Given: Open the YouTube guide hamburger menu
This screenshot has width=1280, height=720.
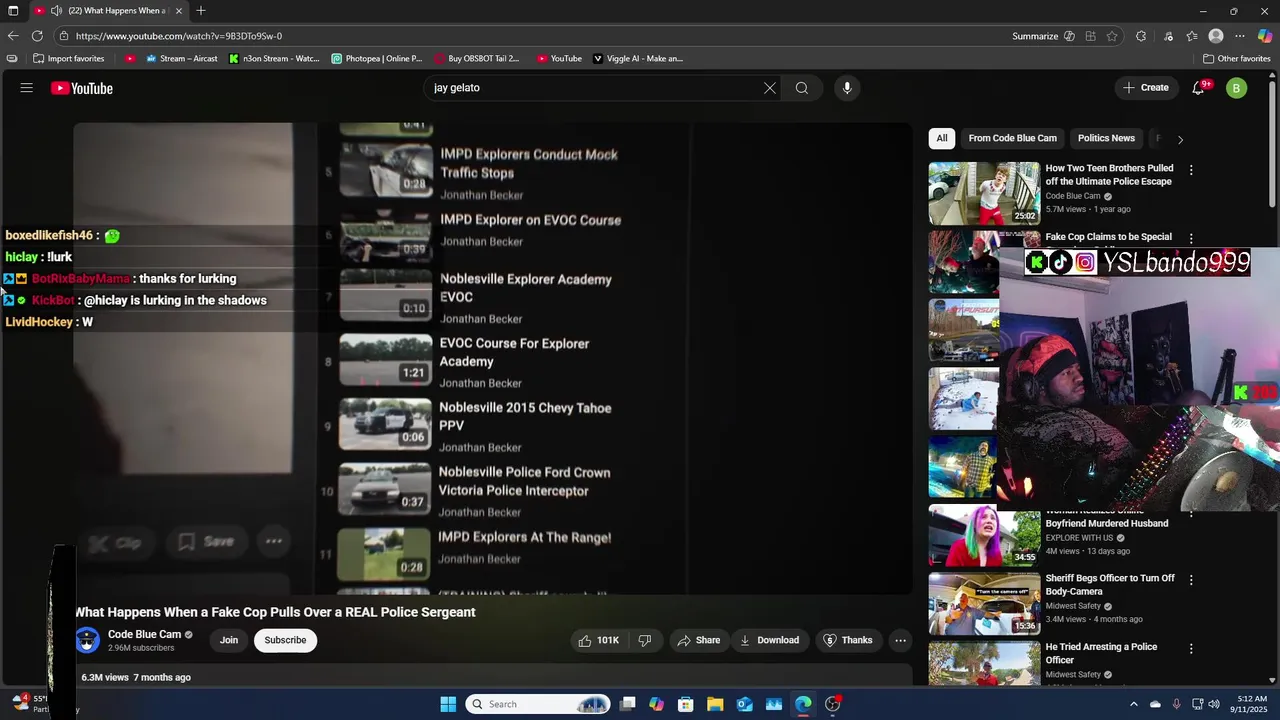Looking at the screenshot, I should click(x=27, y=88).
